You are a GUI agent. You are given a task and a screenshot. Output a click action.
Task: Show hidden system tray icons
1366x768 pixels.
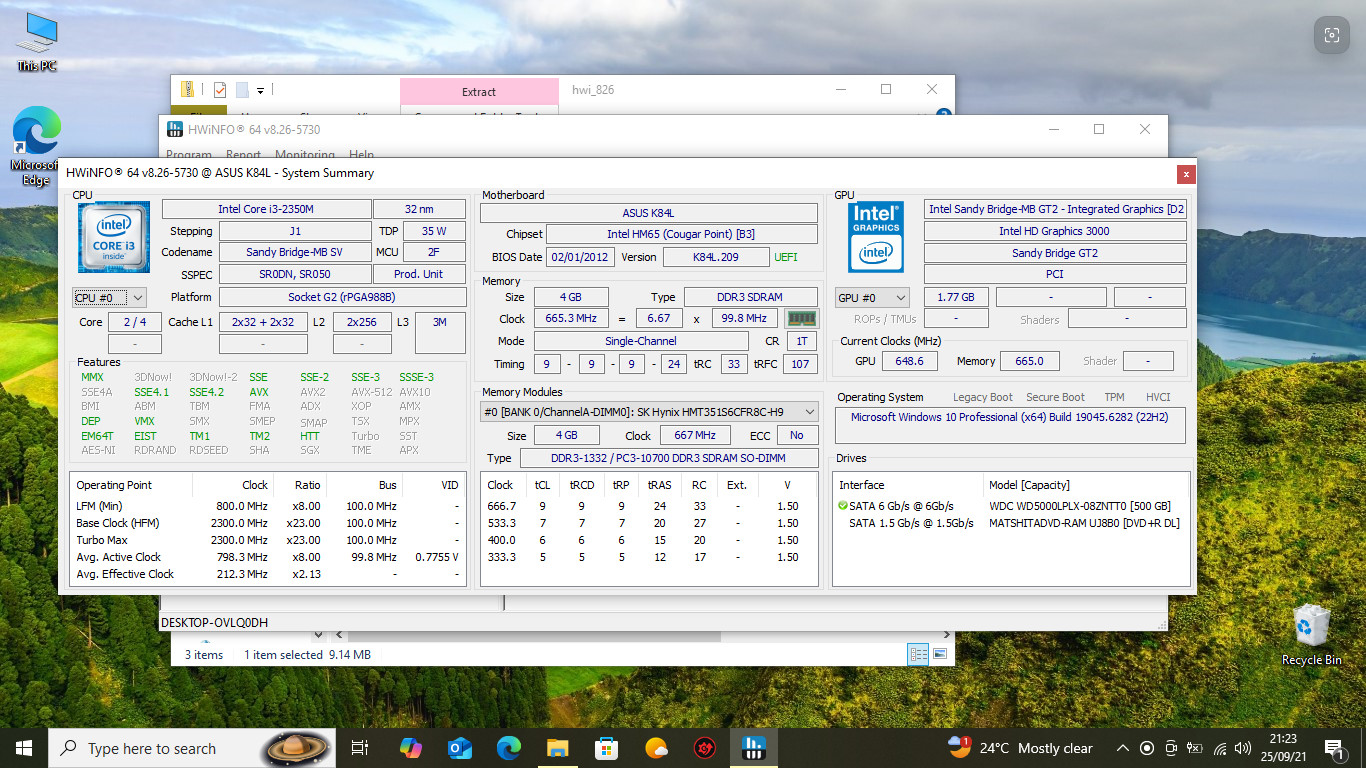[1122, 748]
